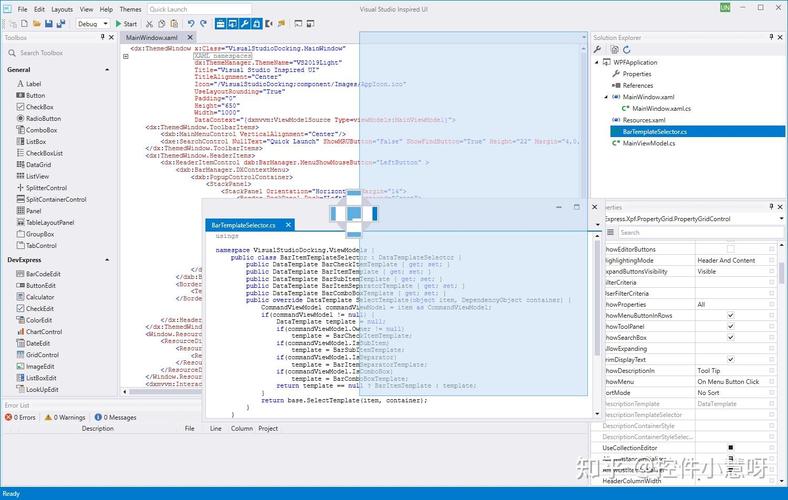Click the Open folder toolbar icon
788x500 pixels.
click(x=37, y=23)
